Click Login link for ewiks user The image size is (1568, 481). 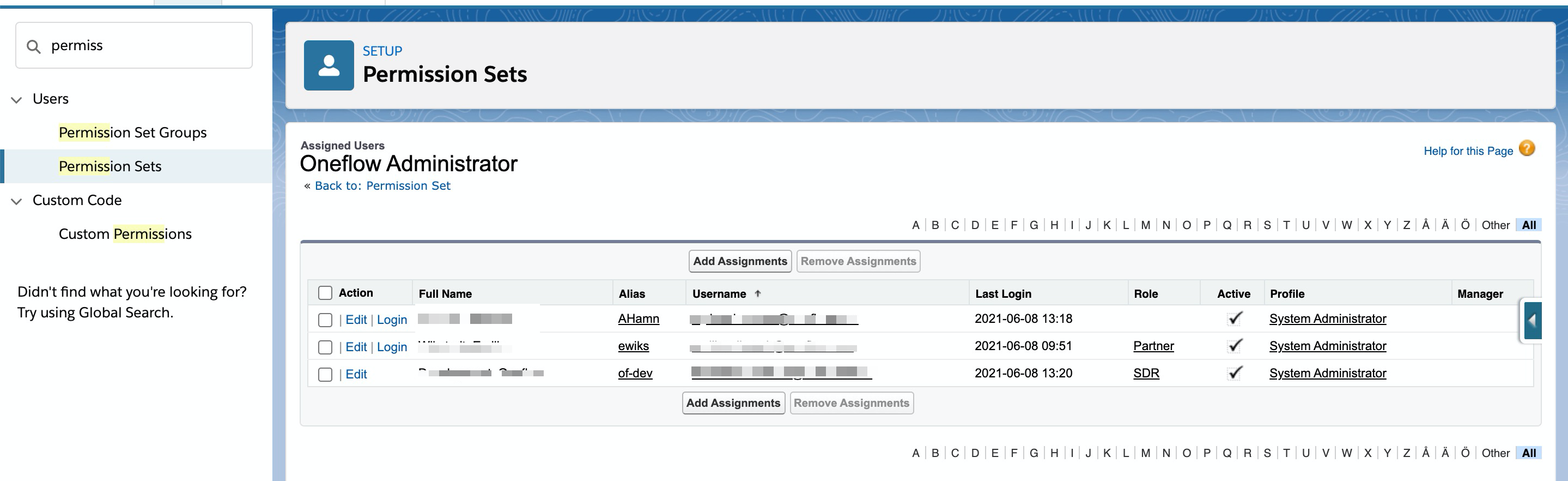(391, 347)
